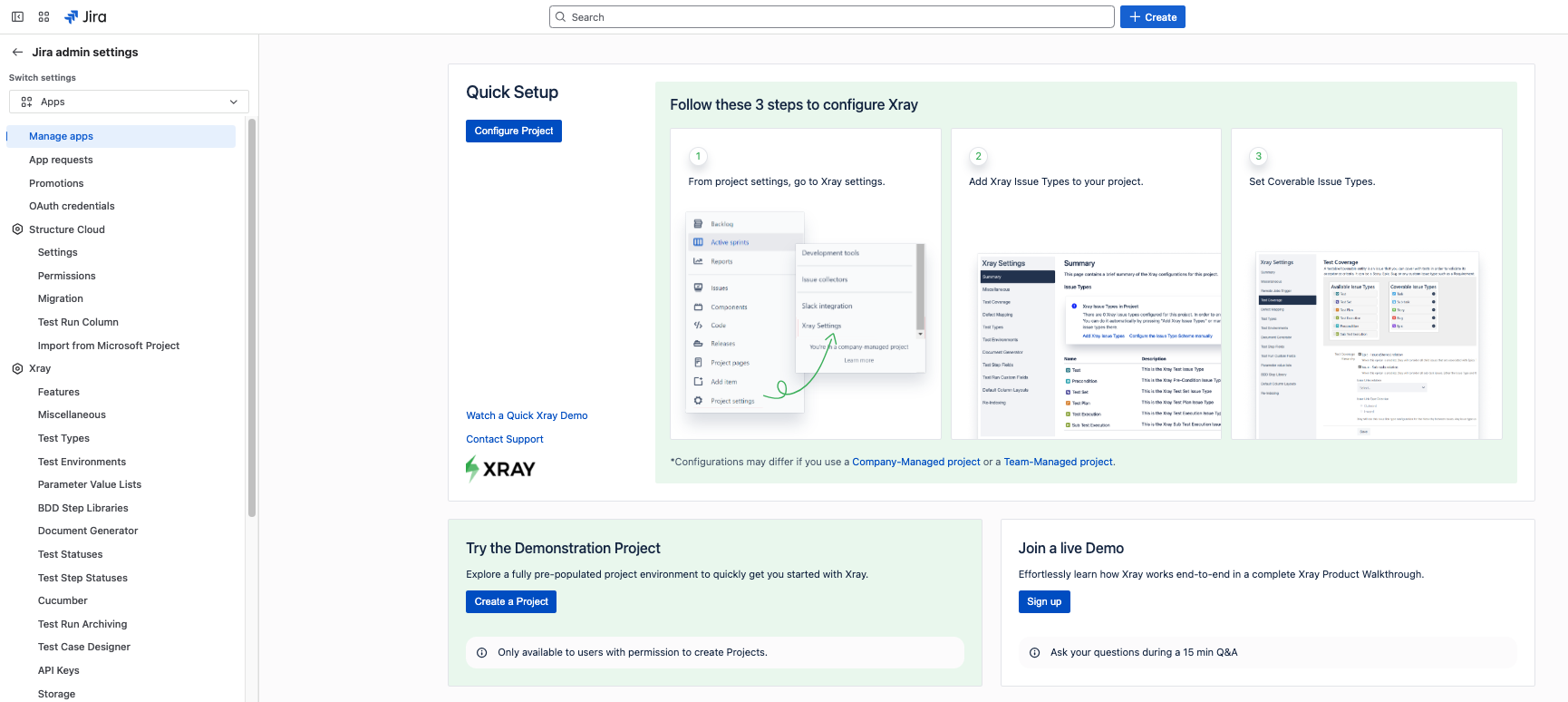Screen dimensions: 1568x702
Task: Open the Contact Support link
Action: [x=505, y=439]
